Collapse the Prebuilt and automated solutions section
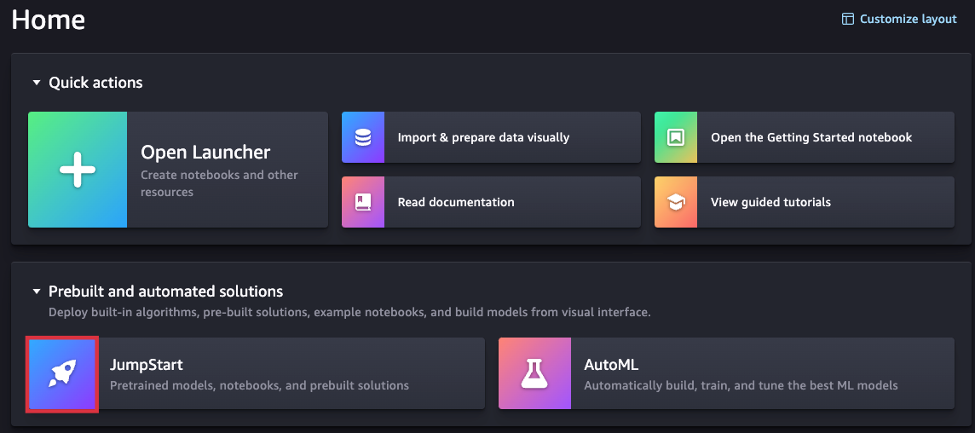The height and width of the screenshot is (433, 977). tap(36, 291)
